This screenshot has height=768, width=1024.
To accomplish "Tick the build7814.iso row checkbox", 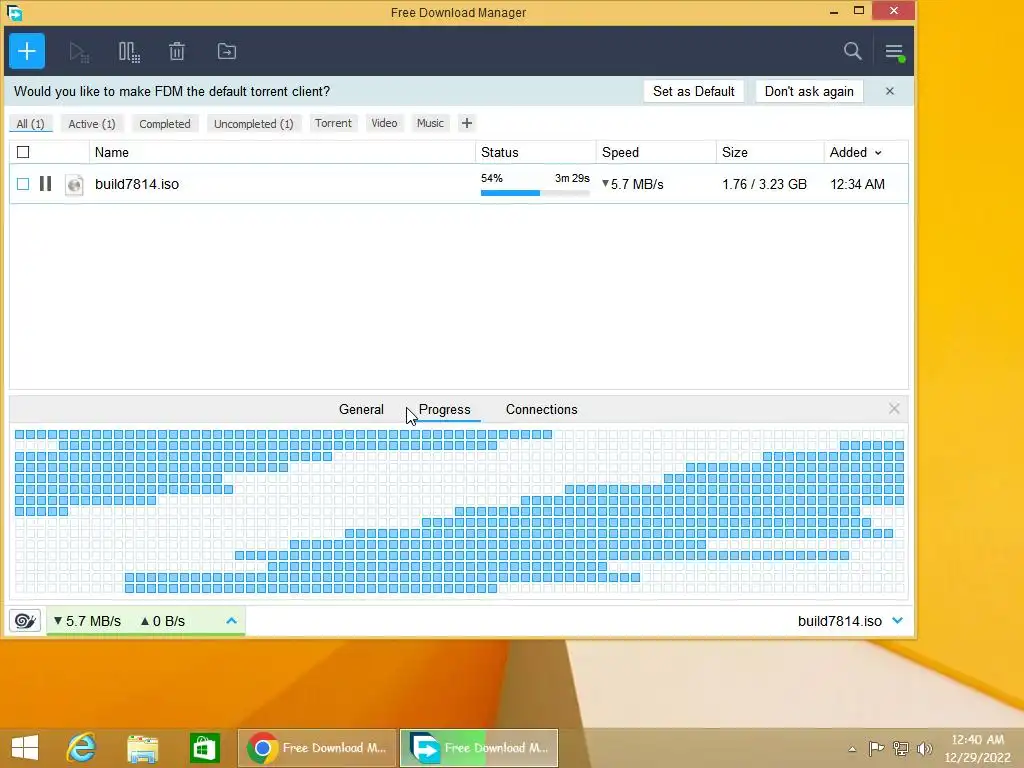I will [x=23, y=184].
